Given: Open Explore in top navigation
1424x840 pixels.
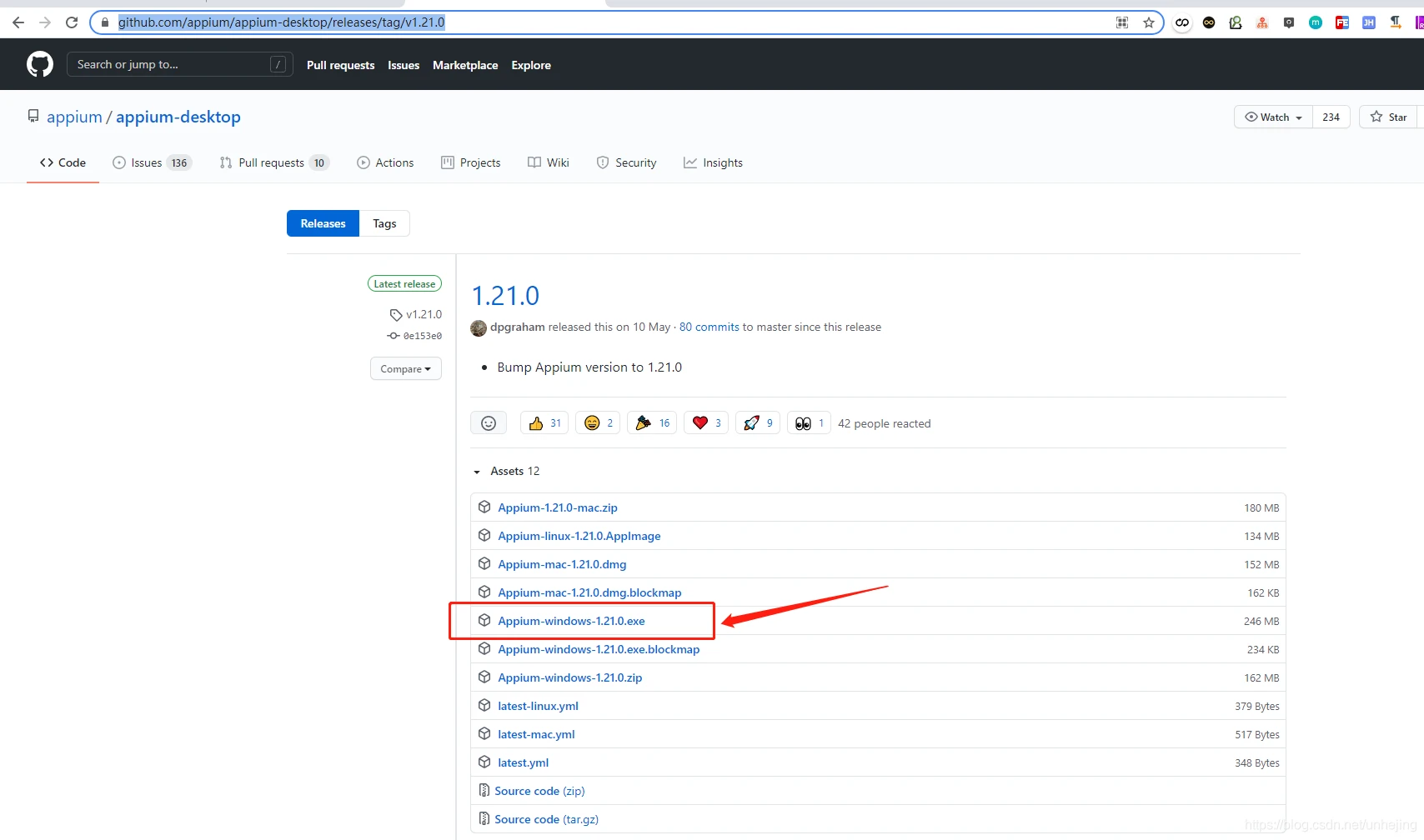Looking at the screenshot, I should pyautogui.click(x=531, y=65).
